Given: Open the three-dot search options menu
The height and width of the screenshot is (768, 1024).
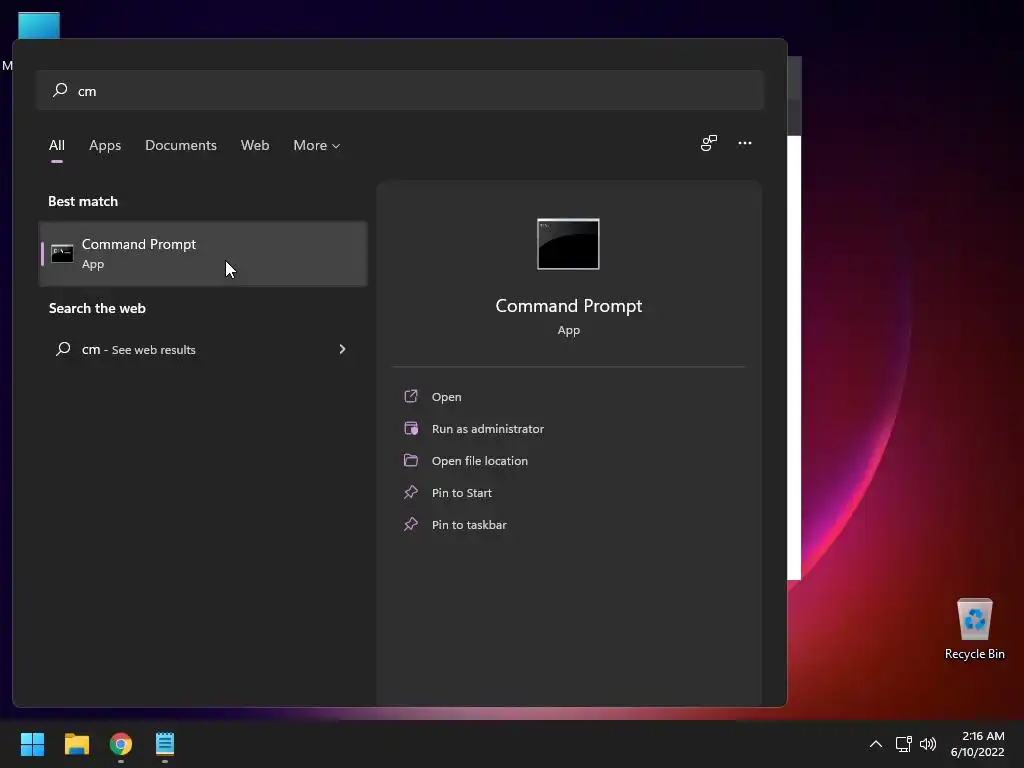Looking at the screenshot, I should [744, 143].
